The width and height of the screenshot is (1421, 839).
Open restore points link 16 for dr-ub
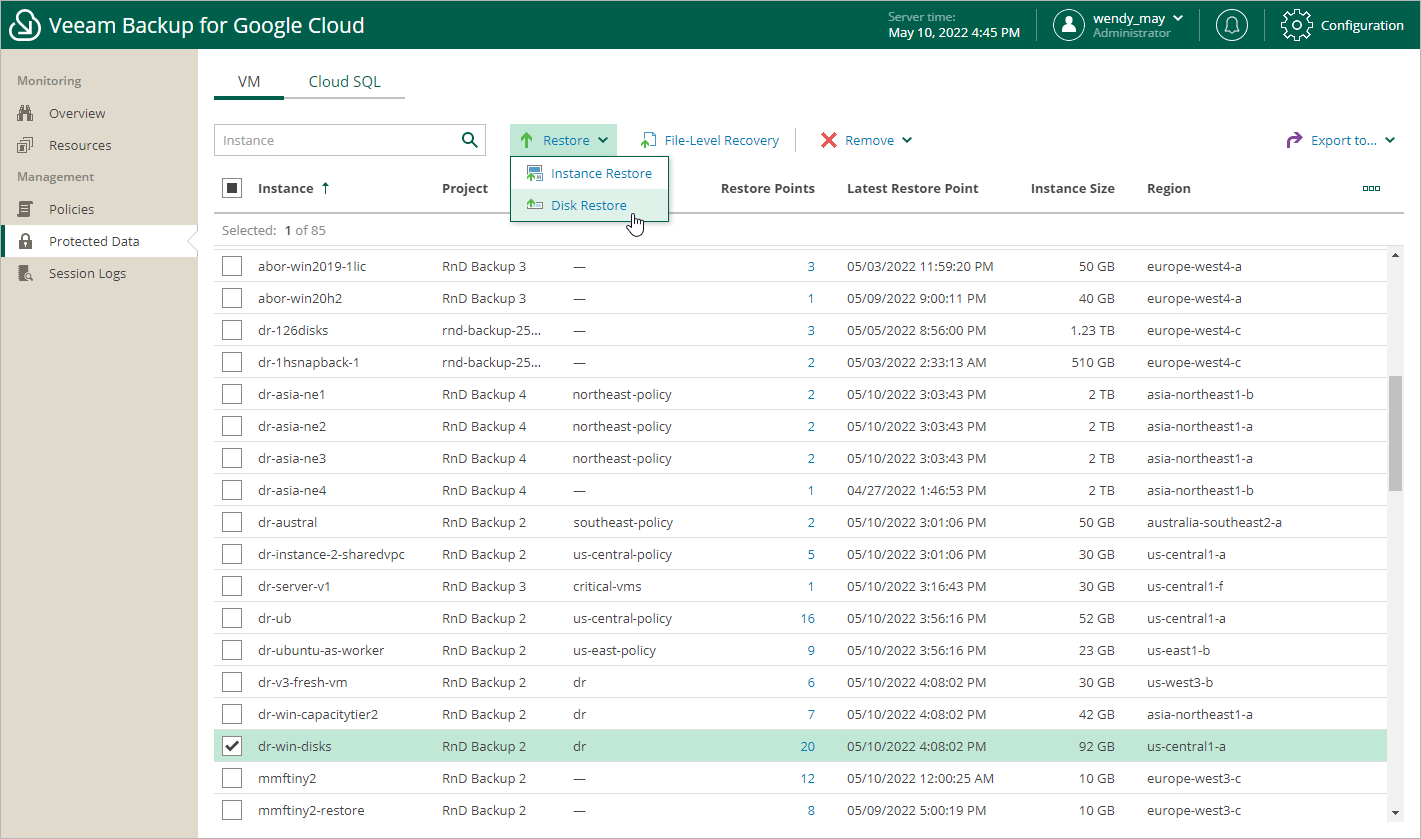(807, 618)
